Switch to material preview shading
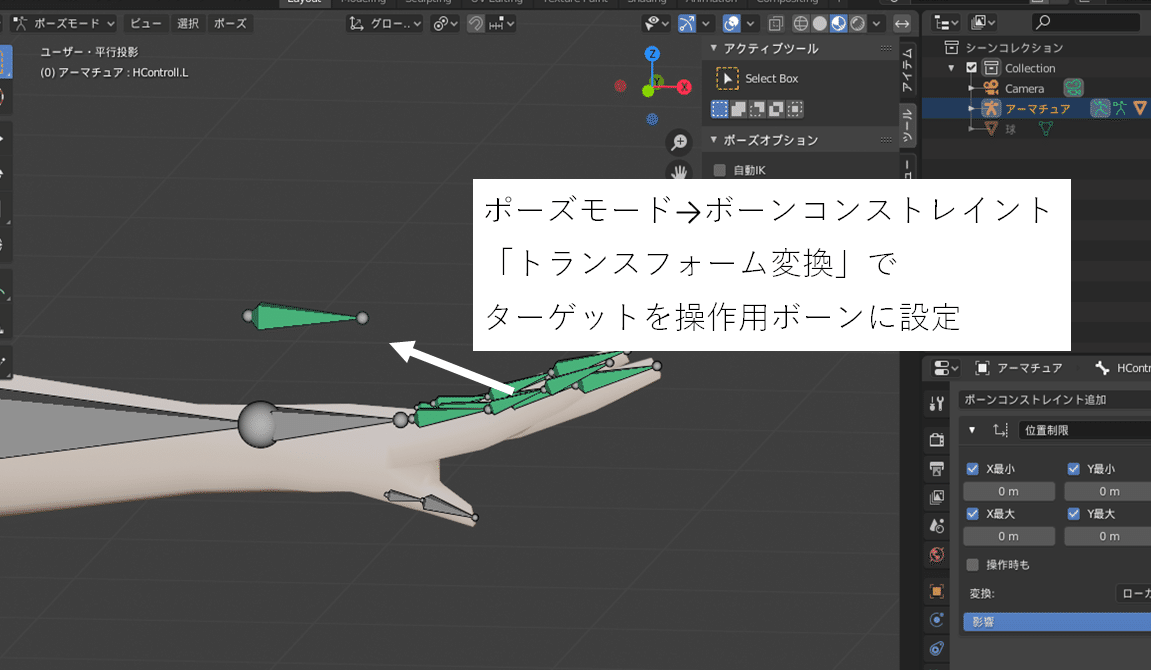This screenshot has width=1151, height=670. (x=838, y=23)
